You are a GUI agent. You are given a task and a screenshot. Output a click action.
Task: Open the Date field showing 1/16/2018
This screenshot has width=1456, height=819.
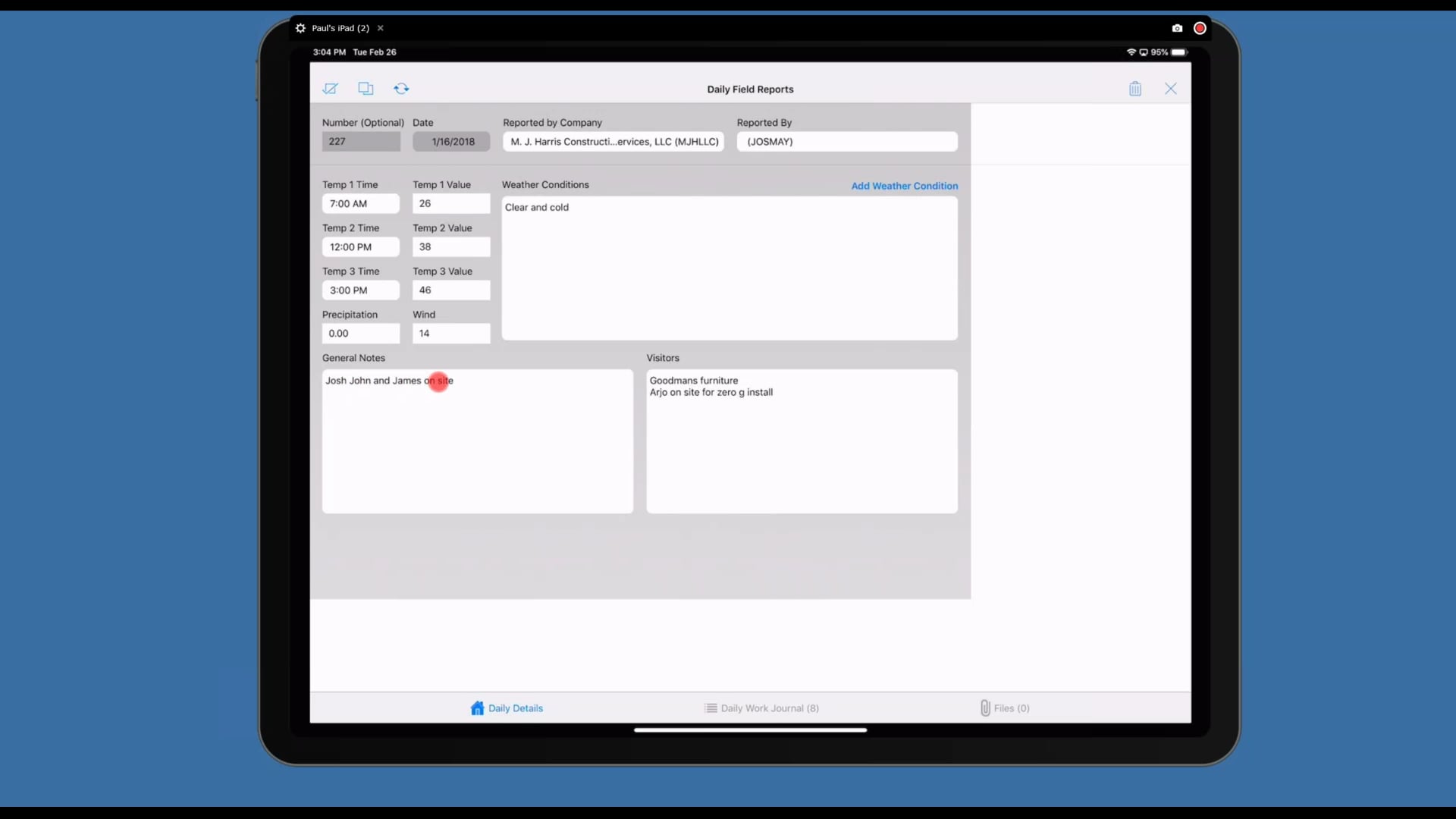point(451,141)
